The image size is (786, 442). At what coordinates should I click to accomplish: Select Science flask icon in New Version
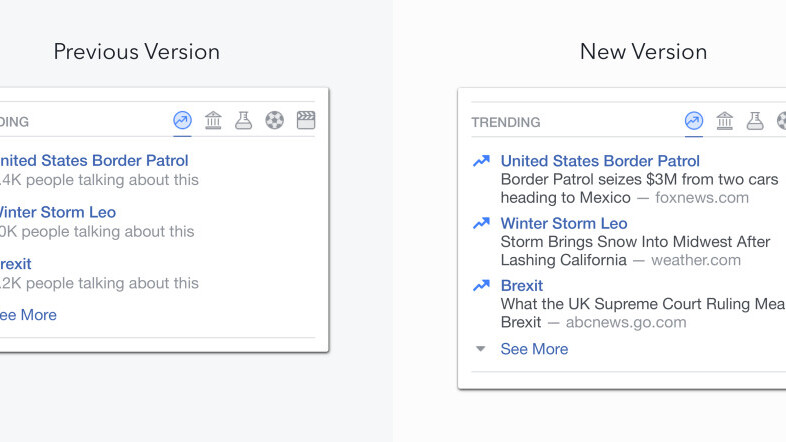coord(756,121)
